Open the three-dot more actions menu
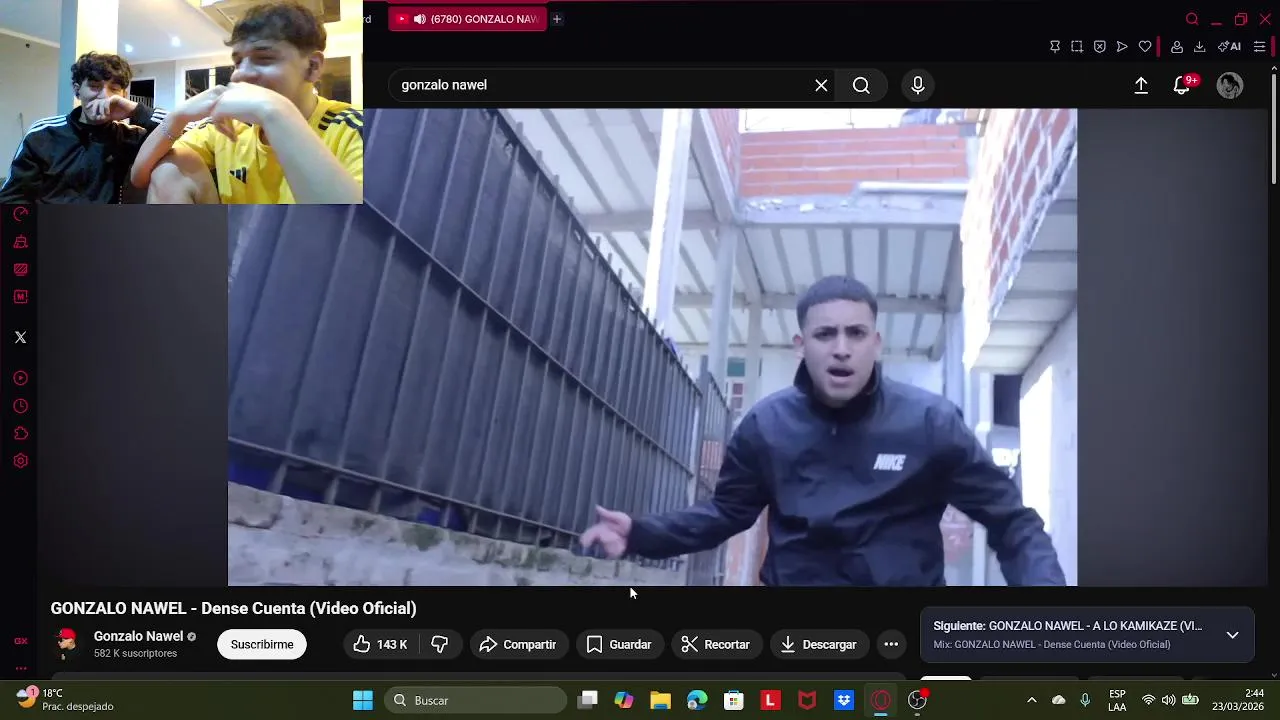Image resolution: width=1280 pixels, height=720 pixels. [x=891, y=645]
